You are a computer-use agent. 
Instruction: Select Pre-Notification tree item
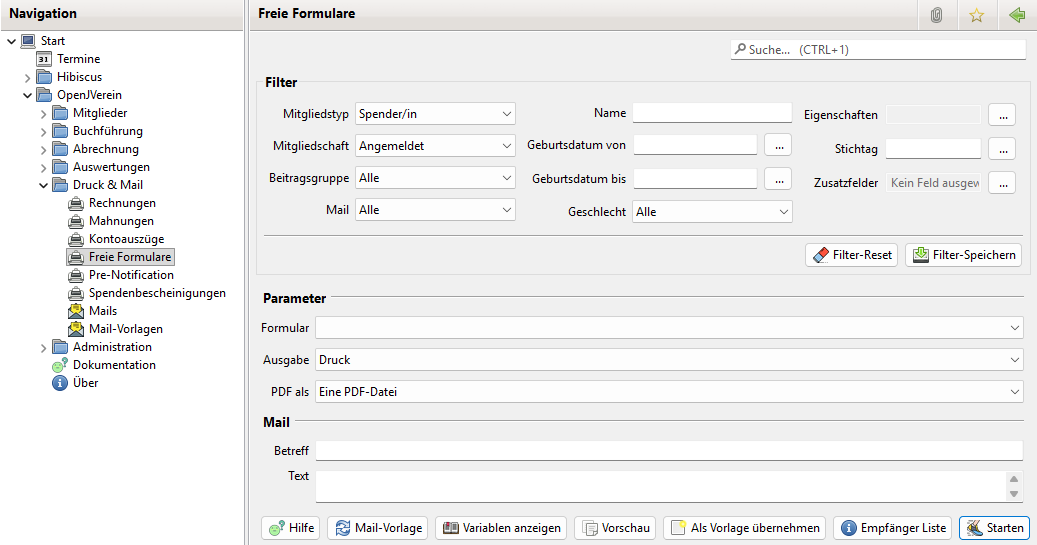tap(130, 275)
